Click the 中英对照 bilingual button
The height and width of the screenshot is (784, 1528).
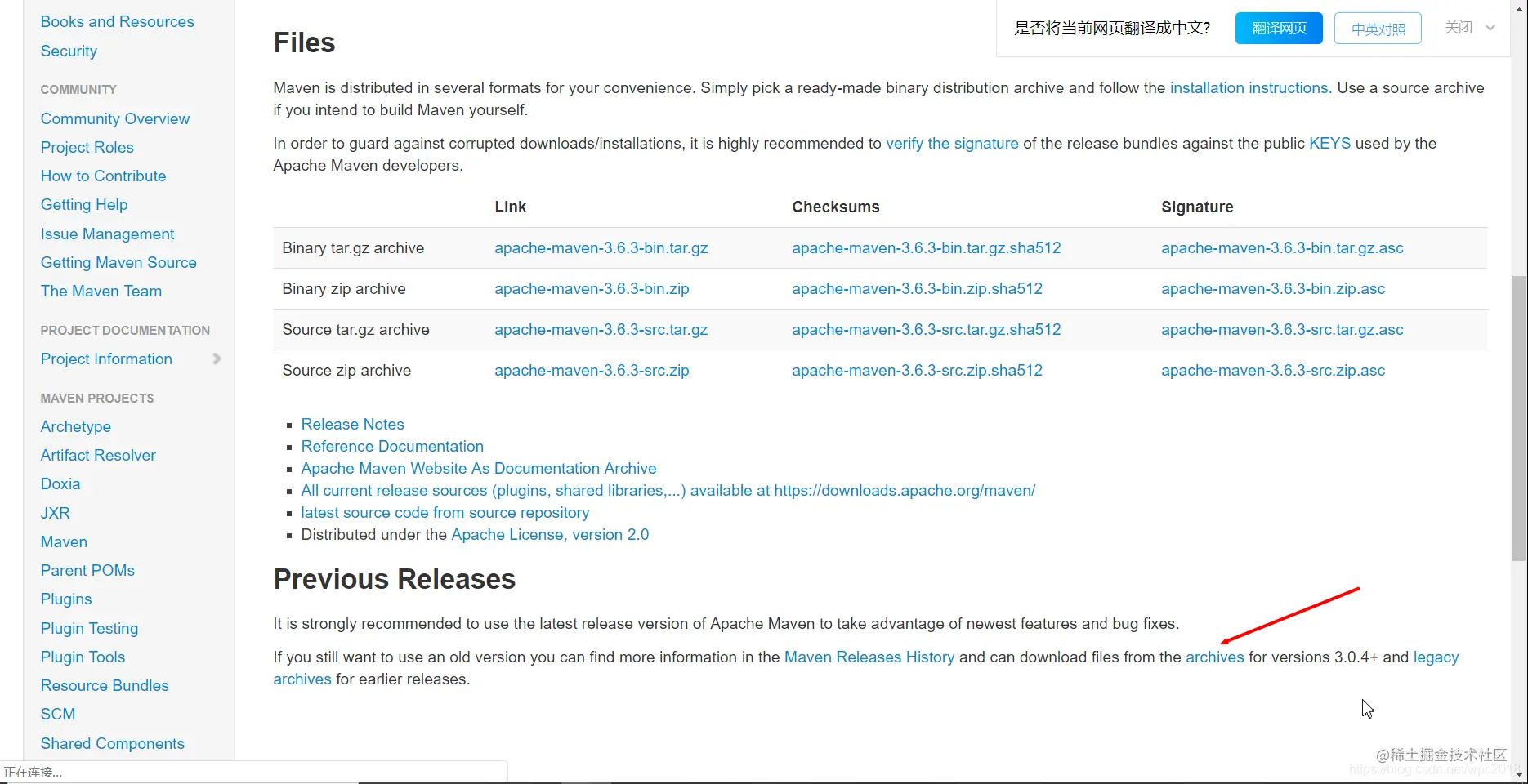coord(1378,29)
